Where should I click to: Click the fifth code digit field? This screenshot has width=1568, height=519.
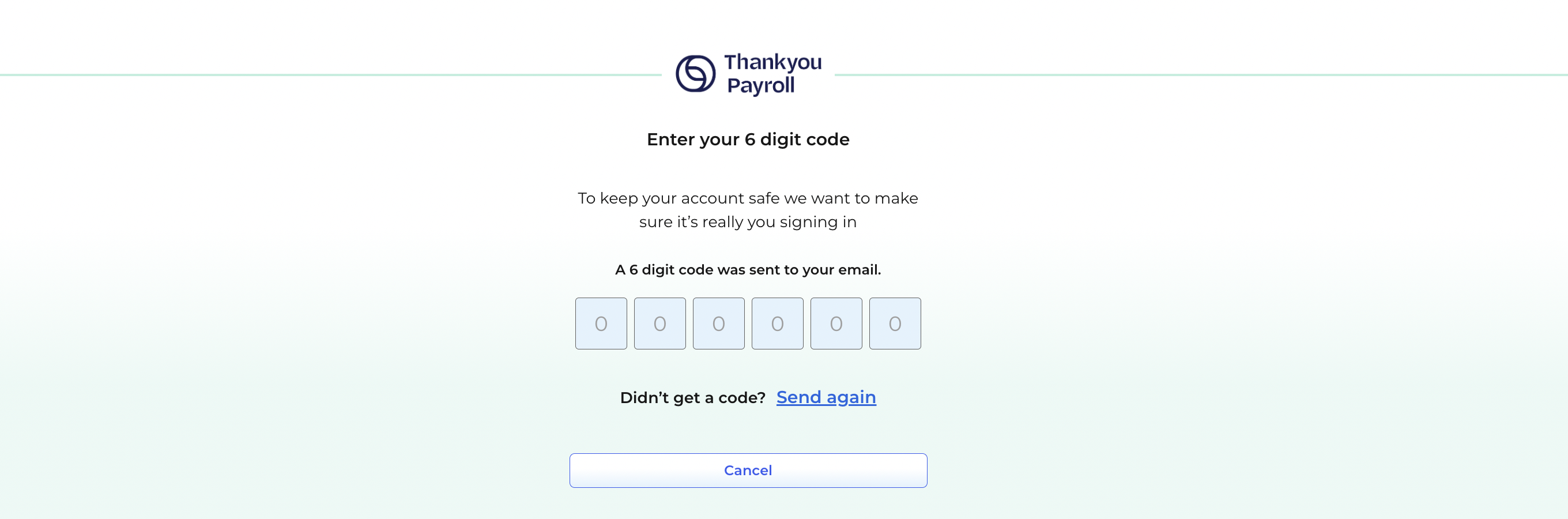tap(836, 324)
